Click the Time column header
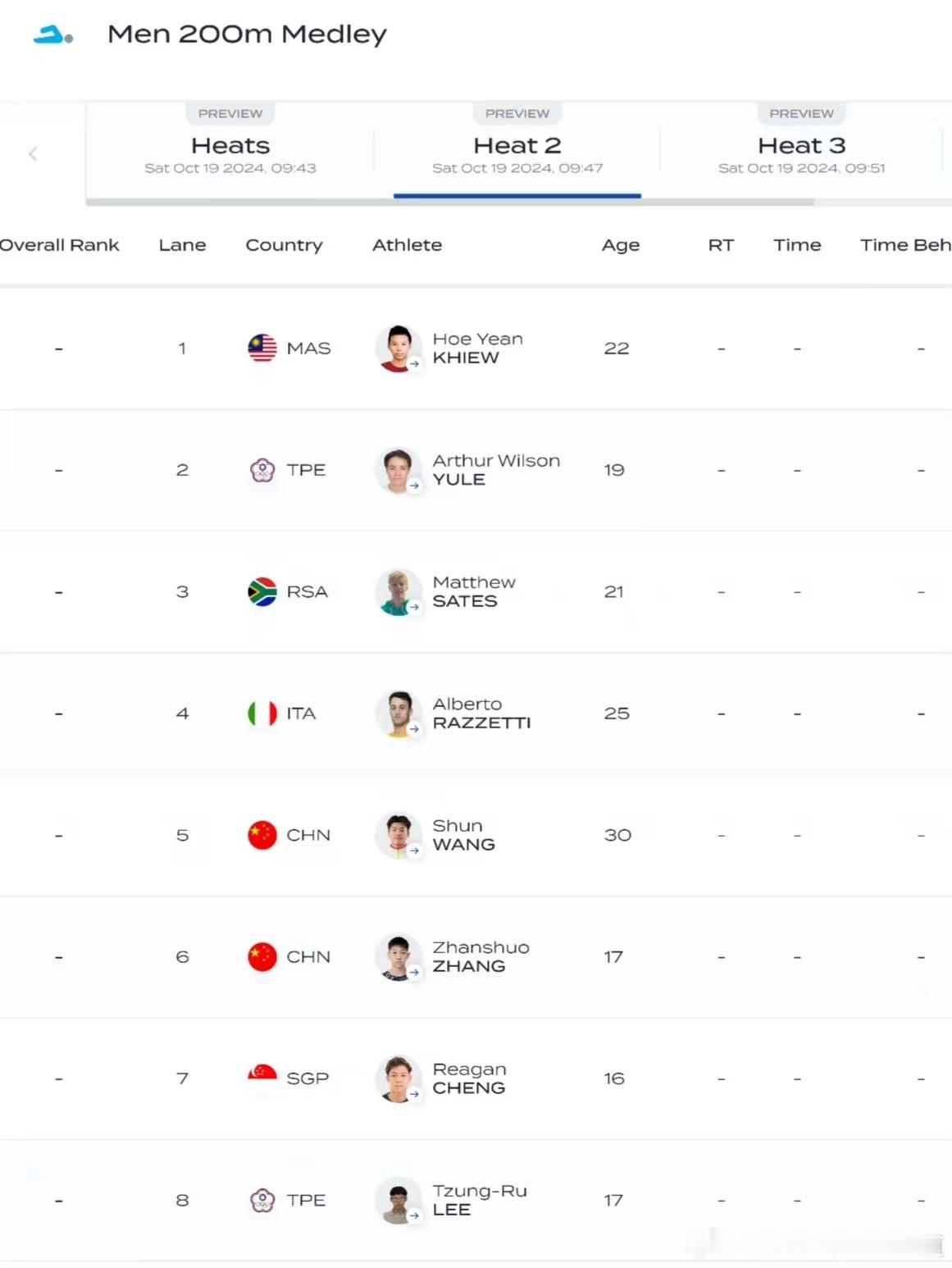This screenshot has height=1268, width=952. [797, 244]
